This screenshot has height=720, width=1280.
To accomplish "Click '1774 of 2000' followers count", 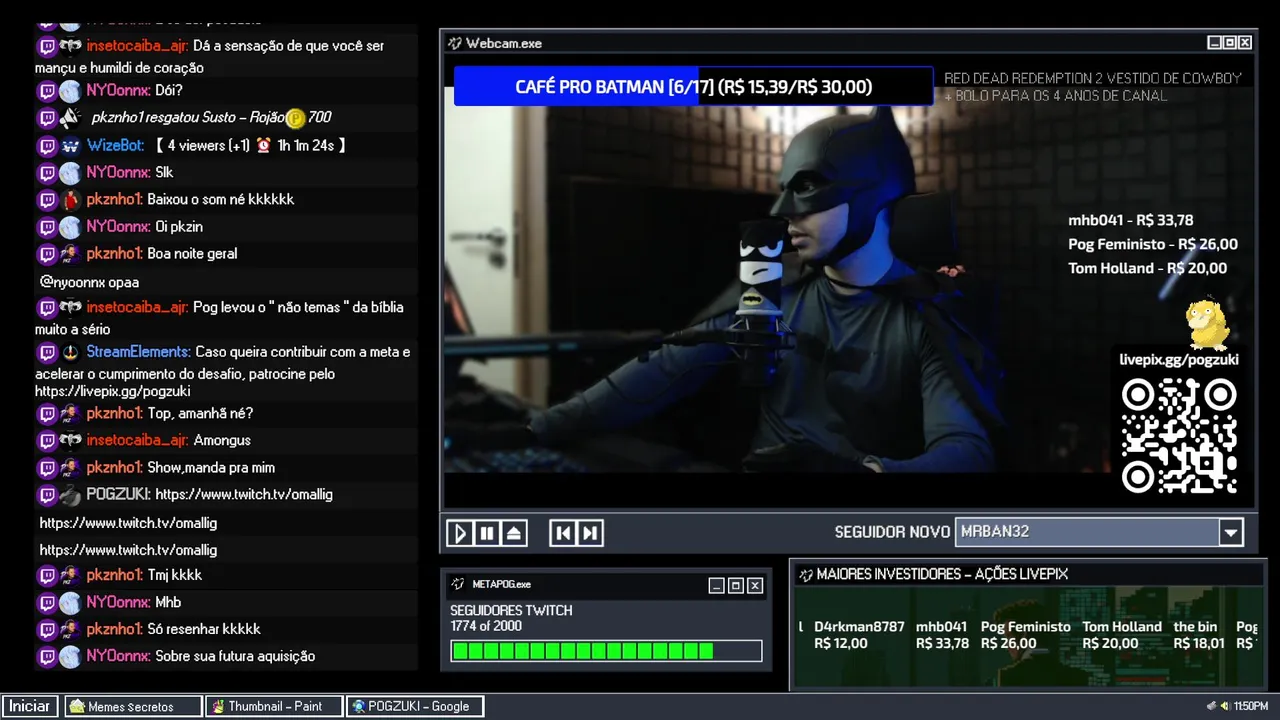I will coord(486,627).
